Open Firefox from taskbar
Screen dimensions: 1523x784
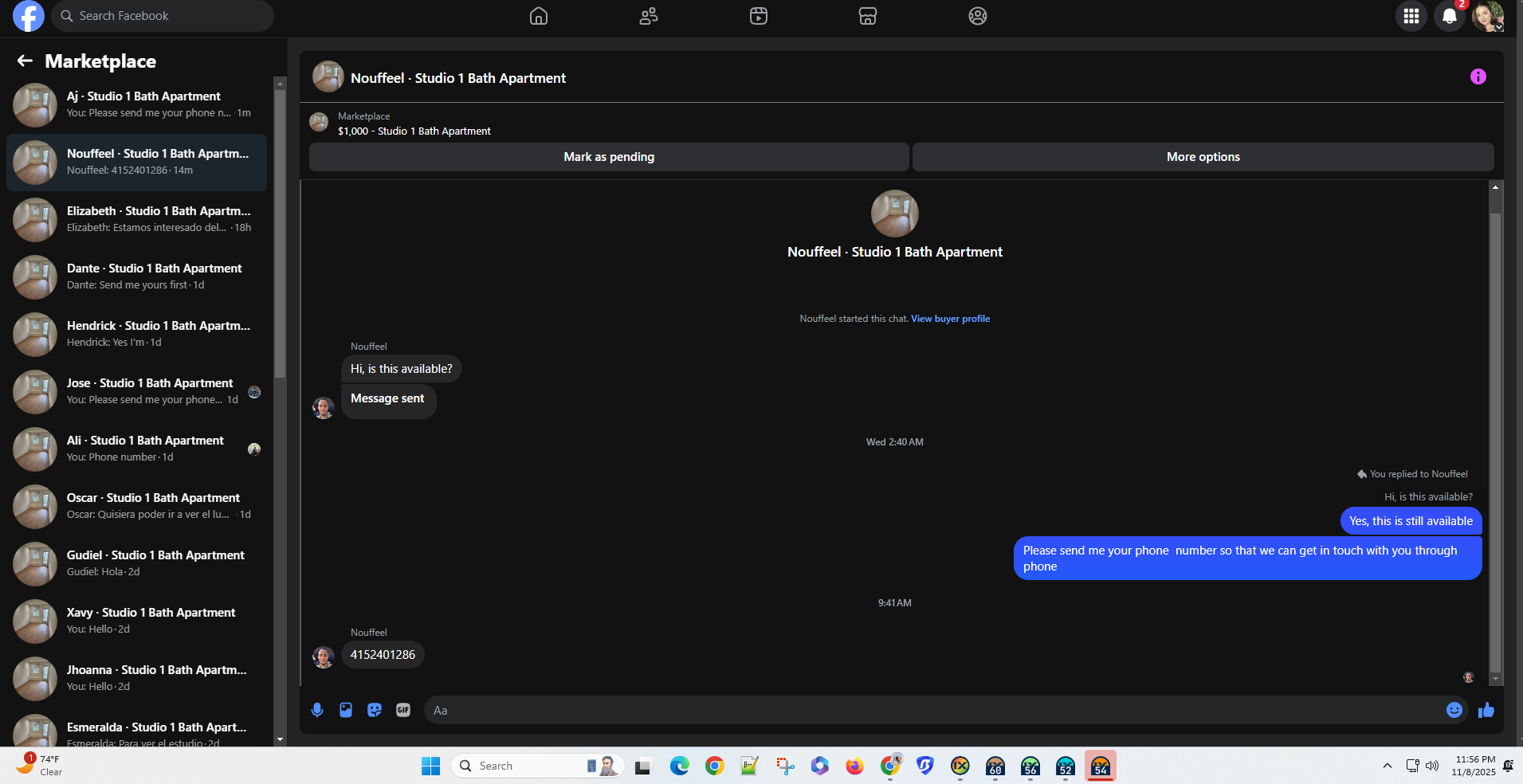pyautogui.click(x=854, y=766)
